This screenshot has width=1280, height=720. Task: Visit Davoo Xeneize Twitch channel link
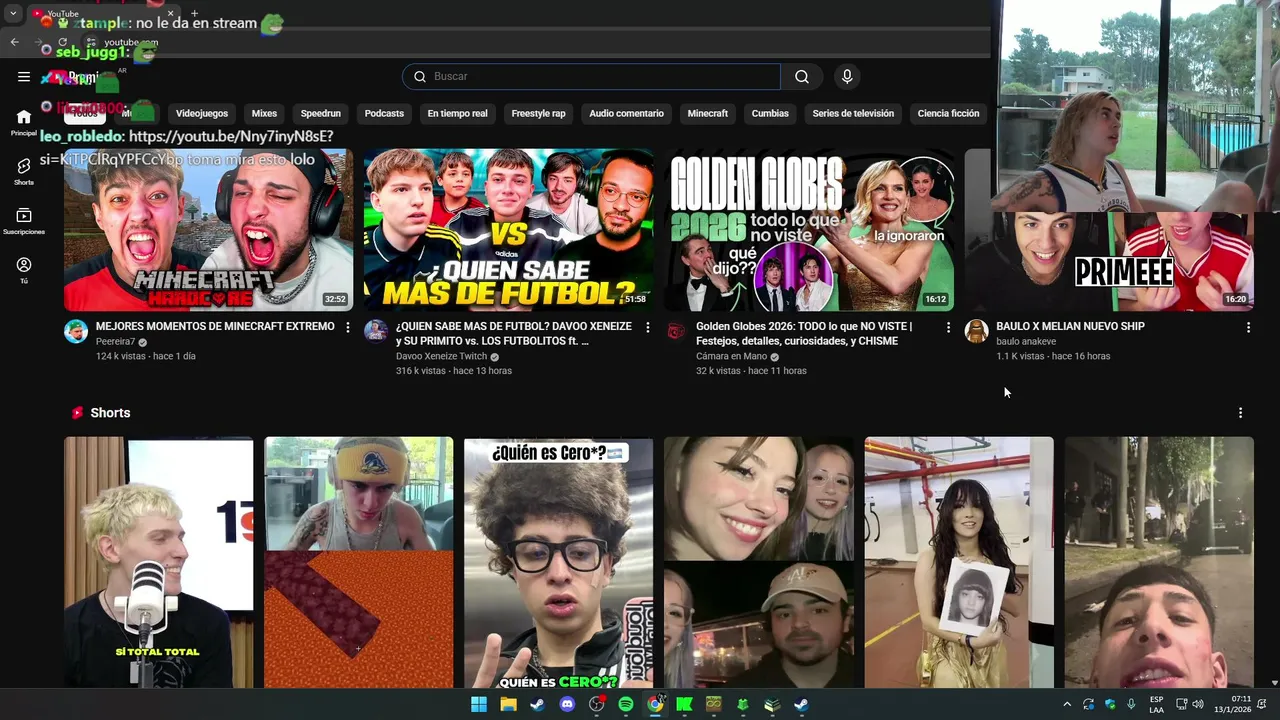[442, 356]
